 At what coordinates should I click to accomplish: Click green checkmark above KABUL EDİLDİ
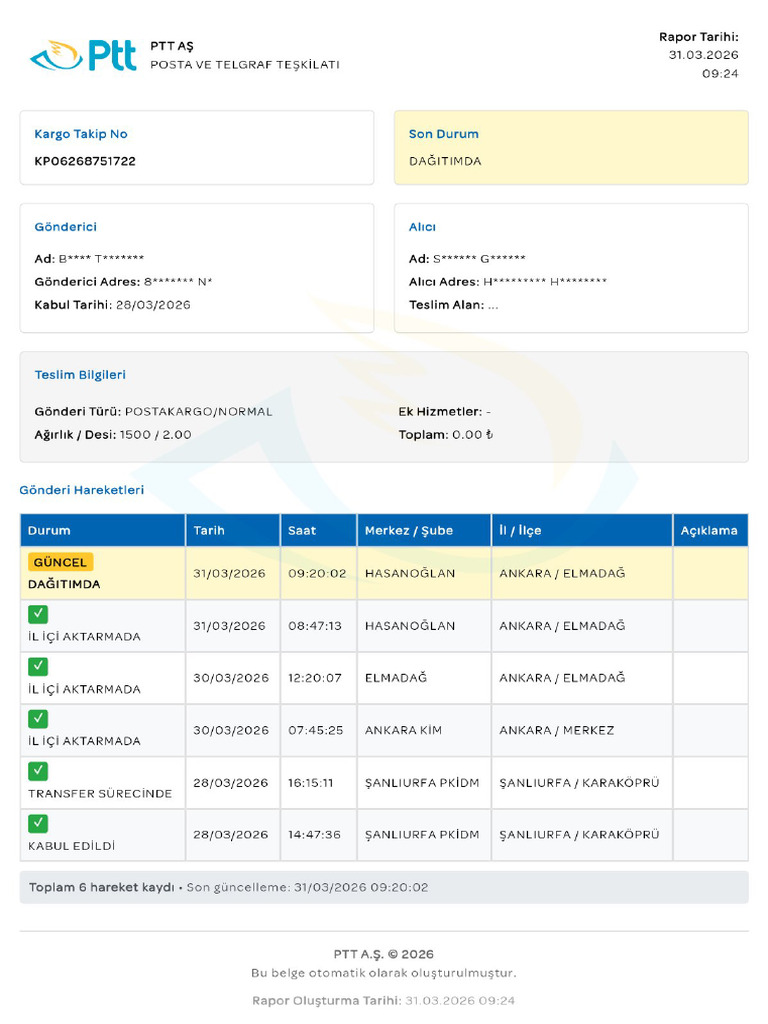pos(38,823)
